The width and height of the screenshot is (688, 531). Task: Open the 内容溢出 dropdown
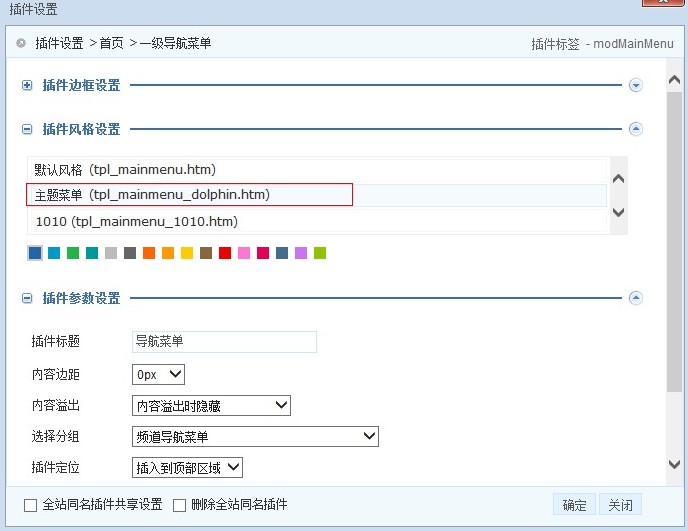pyautogui.click(x=211, y=405)
